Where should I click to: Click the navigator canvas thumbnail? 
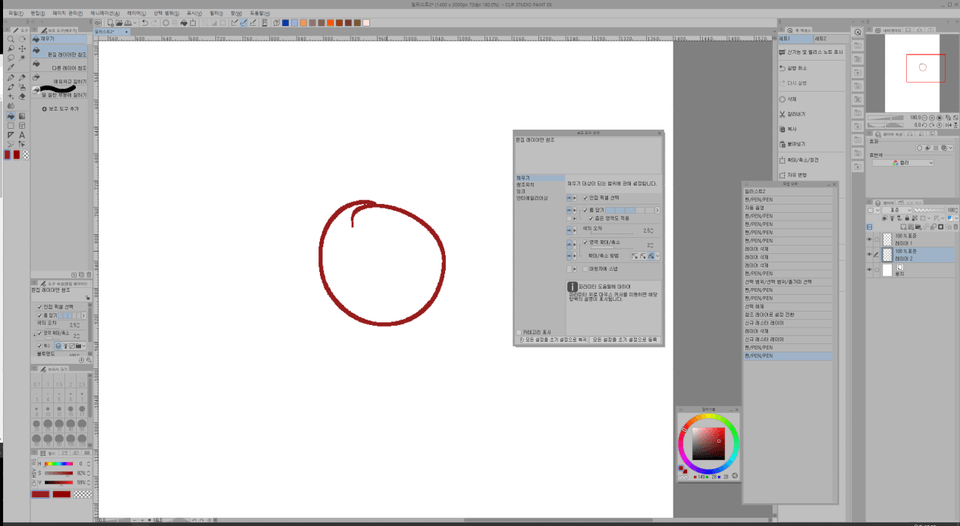[x=912, y=73]
